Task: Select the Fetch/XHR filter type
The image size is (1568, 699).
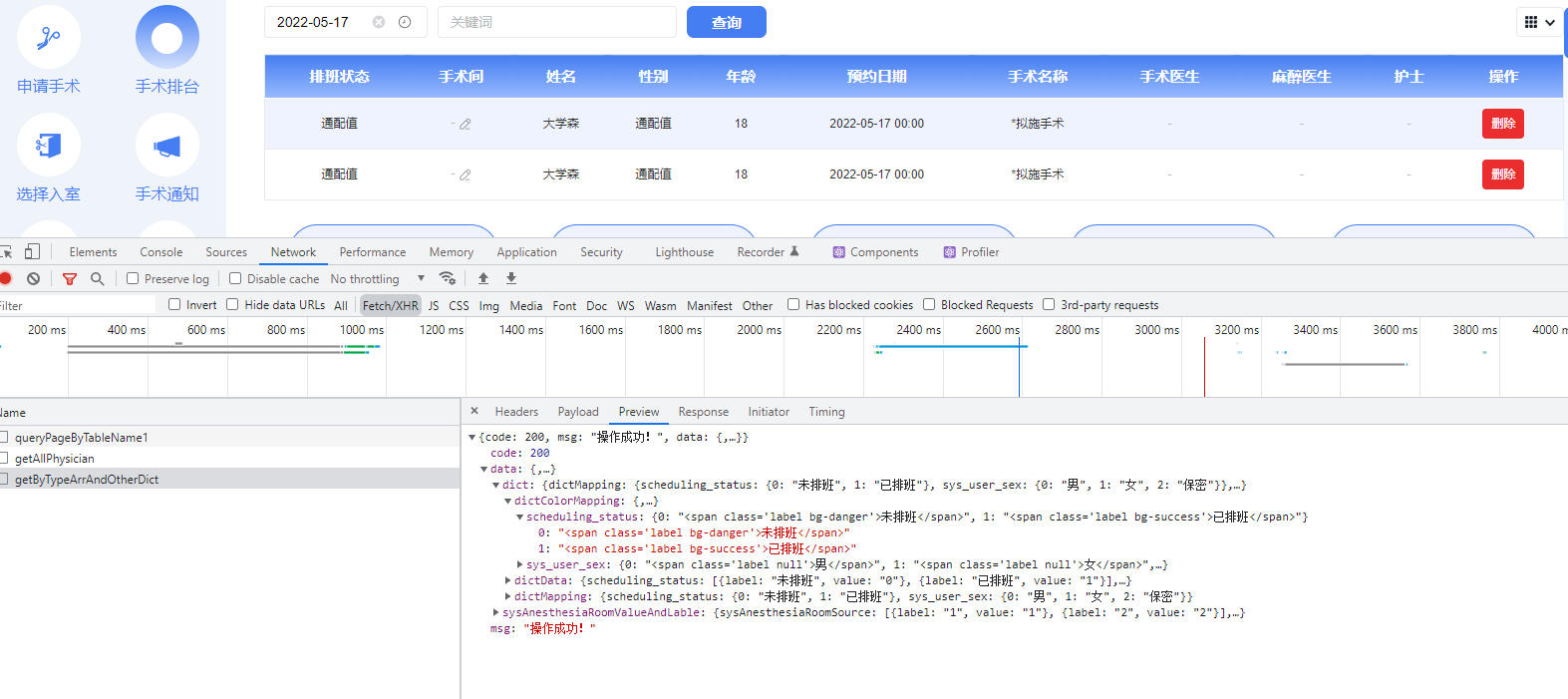Action: tap(391, 305)
